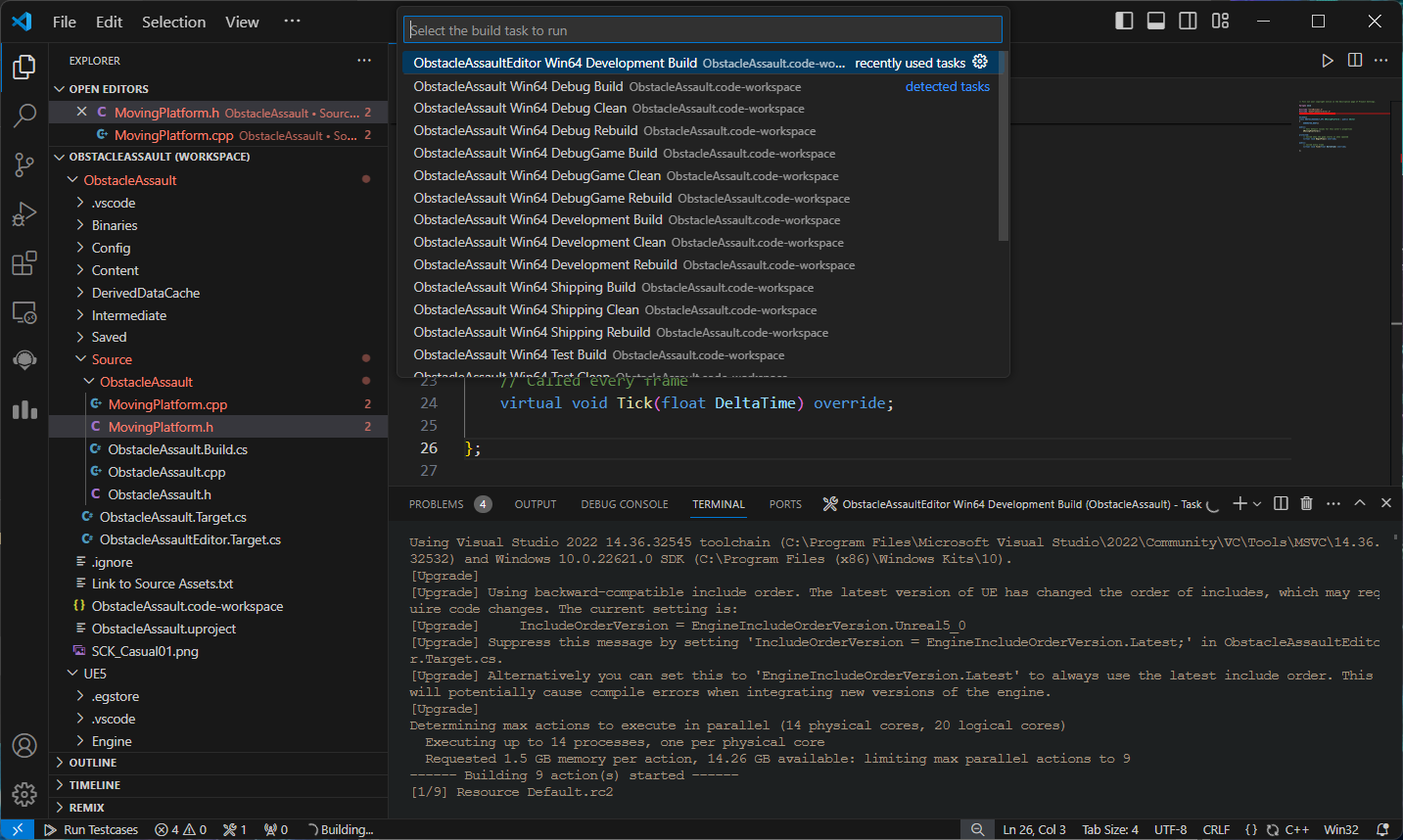
Task: Open the new terminal launch profile dropdown
Action: (x=1257, y=503)
